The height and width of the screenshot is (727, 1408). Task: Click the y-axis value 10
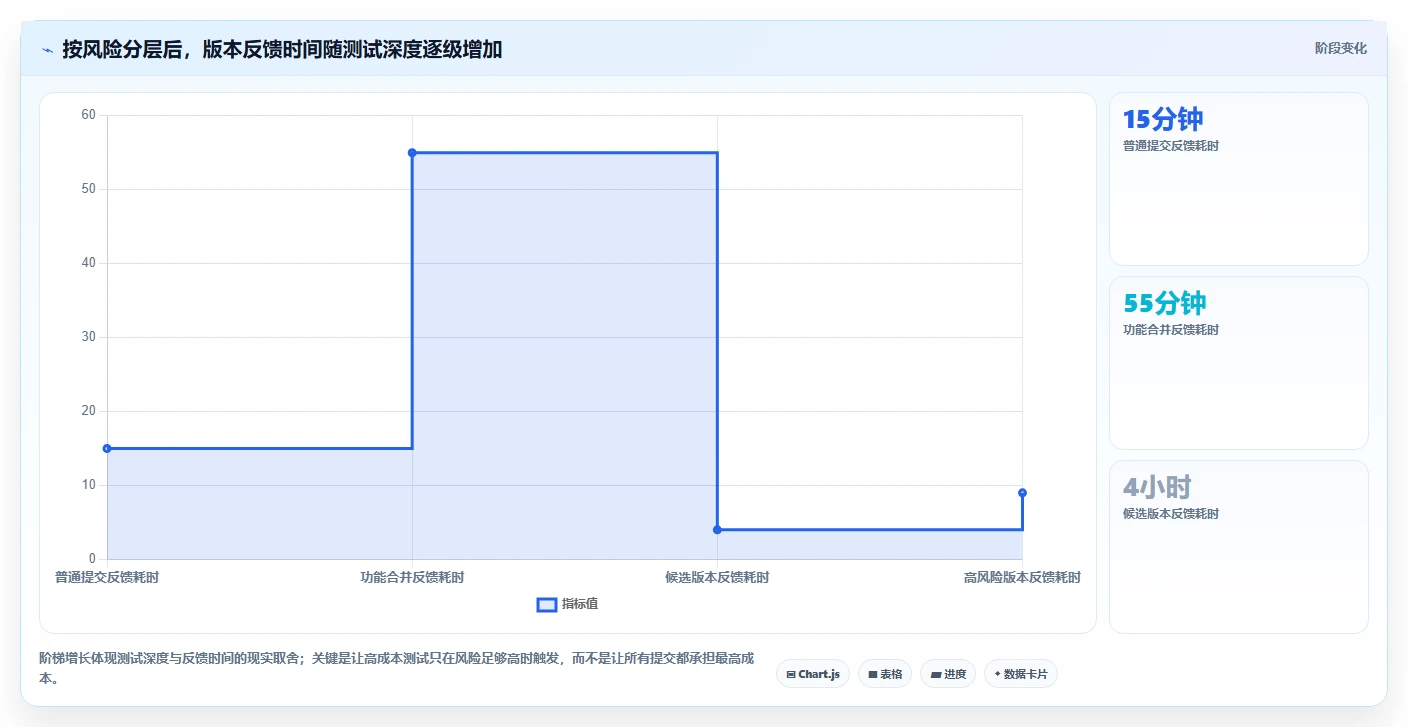coord(88,485)
